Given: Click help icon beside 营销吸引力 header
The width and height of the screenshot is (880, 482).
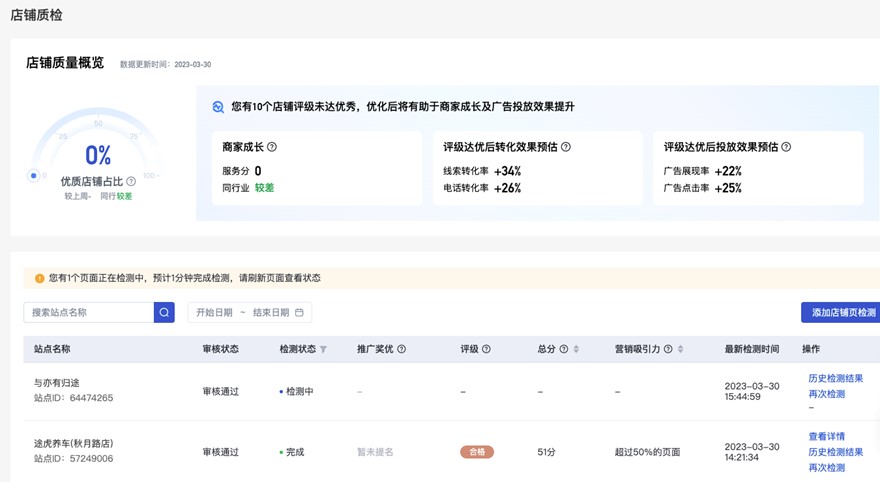Looking at the screenshot, I should pyautogui.click(x=668, y=349).
